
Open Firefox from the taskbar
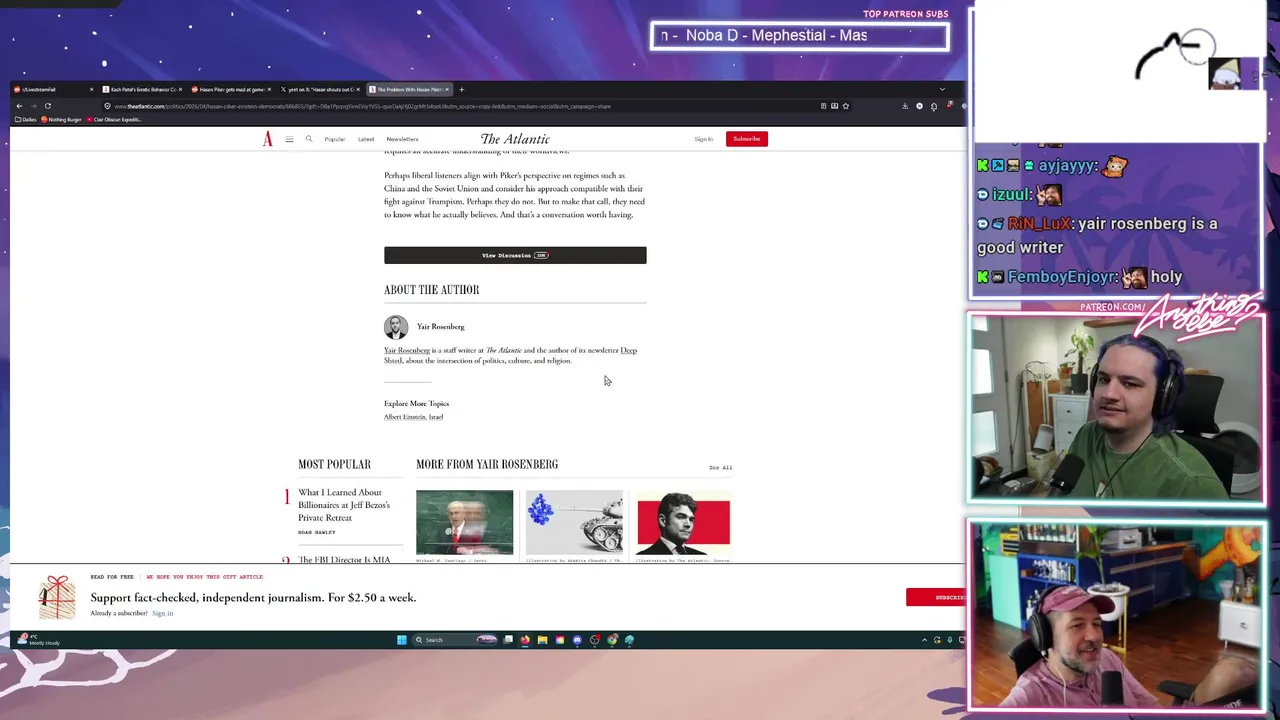click(x=525, y=640)
